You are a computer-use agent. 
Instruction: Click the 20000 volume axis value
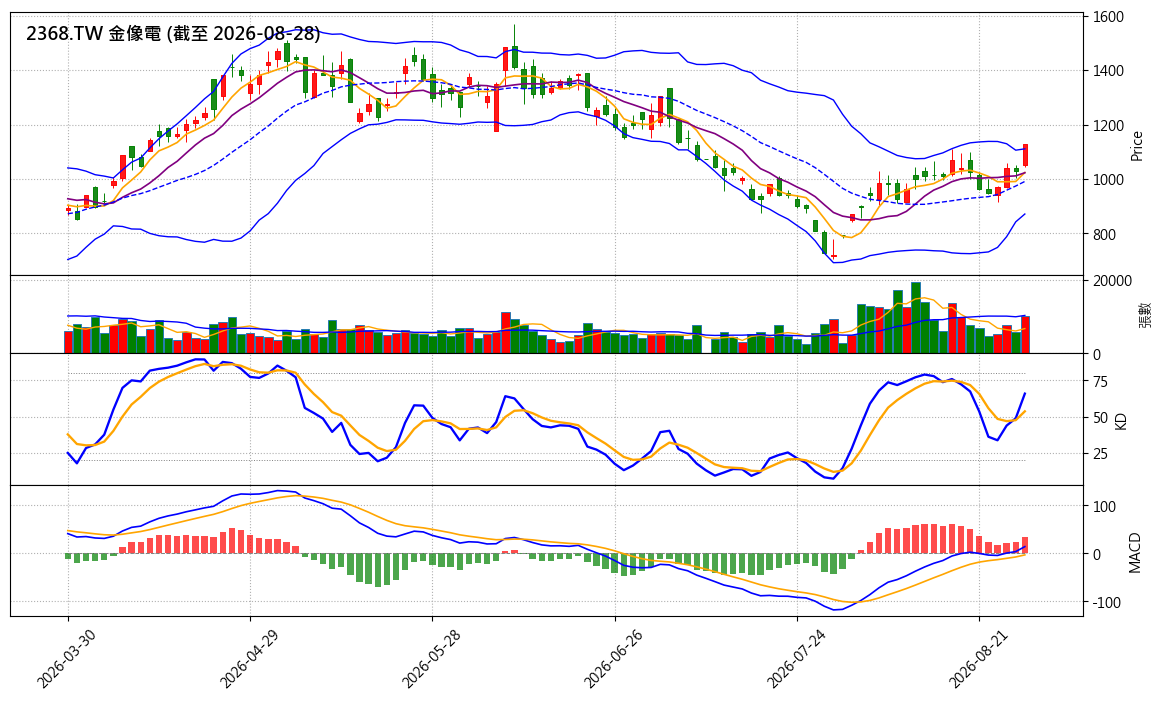(x=1111, y=281)
